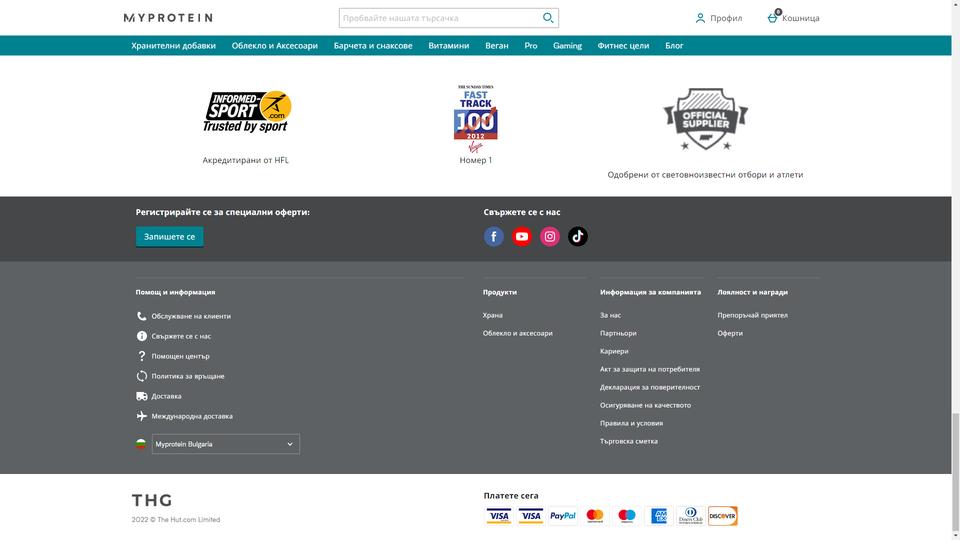Open the TikTok social icon

578,236
